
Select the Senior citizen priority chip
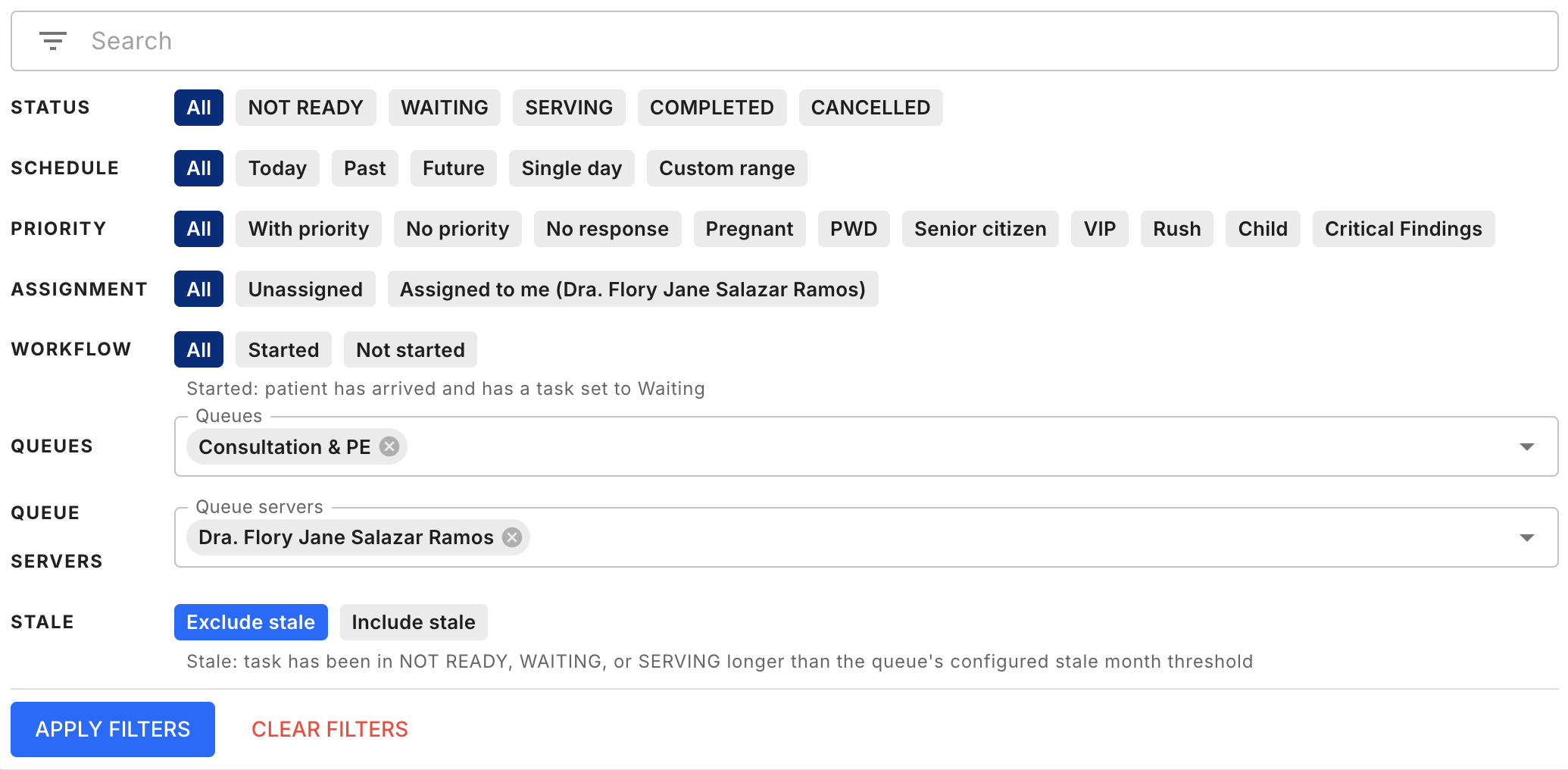[x=980, y=229]
